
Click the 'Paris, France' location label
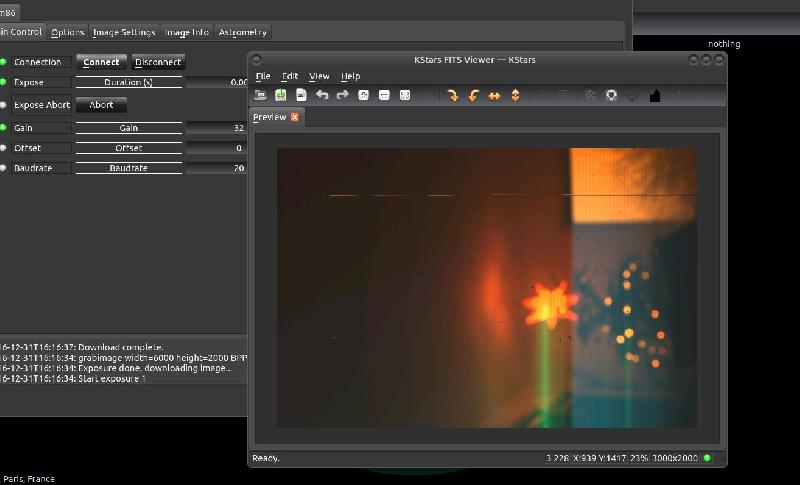click(29, 479)
